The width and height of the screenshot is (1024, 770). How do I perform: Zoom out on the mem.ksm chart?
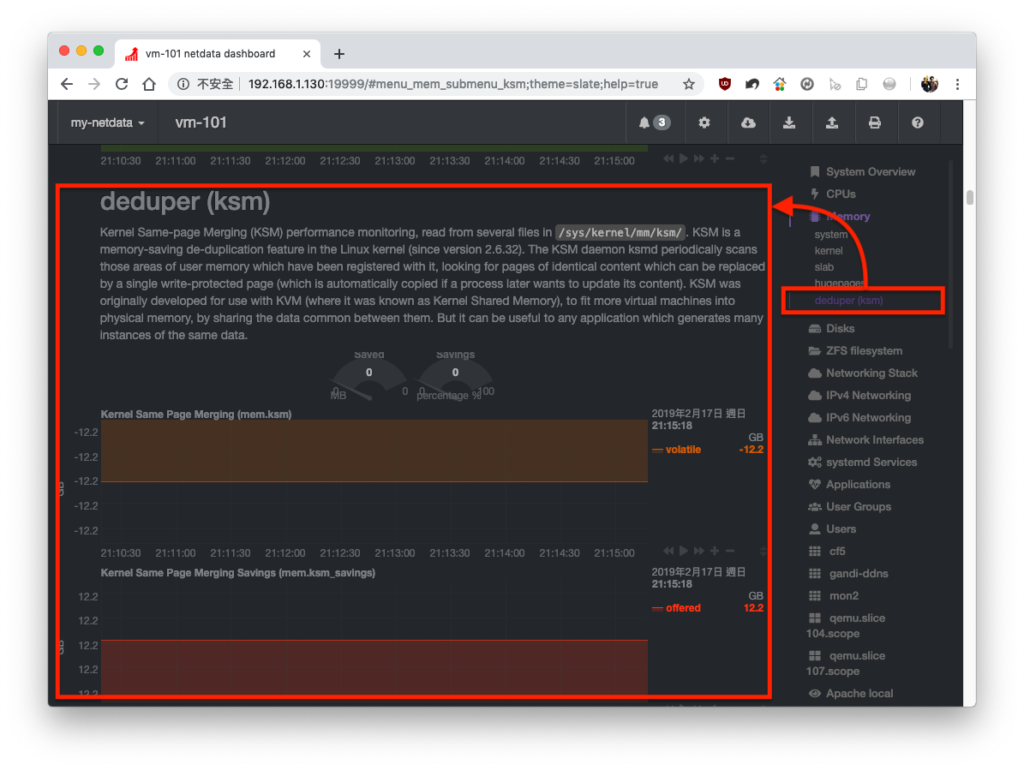coord(729,551)
